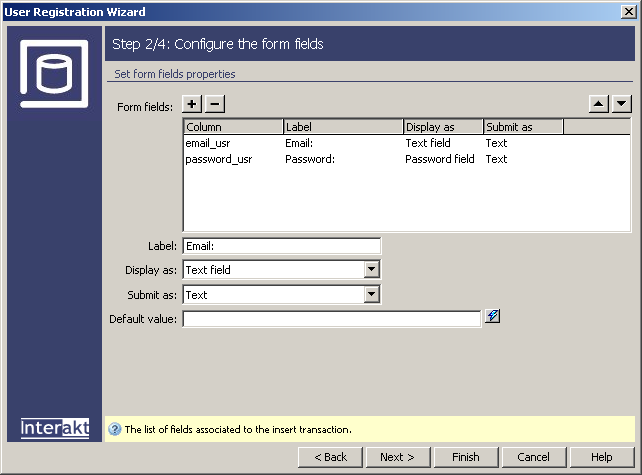The height and width of the screenshot is (475, 642).
Task: Move selected field down with arrow icon
Action: [622, 104]
